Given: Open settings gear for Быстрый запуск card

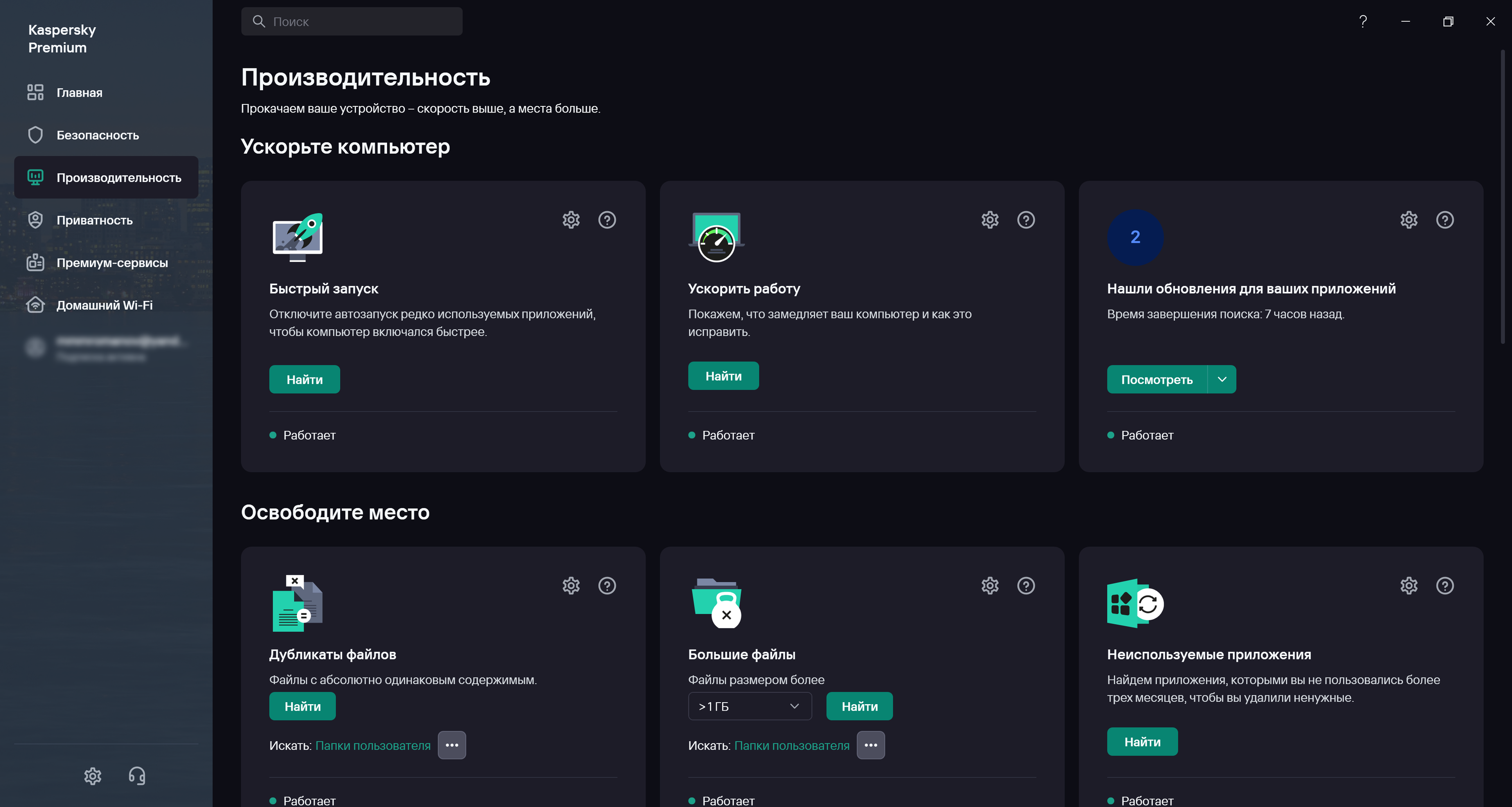Looking at the screenshot, I should click(571, 219).
